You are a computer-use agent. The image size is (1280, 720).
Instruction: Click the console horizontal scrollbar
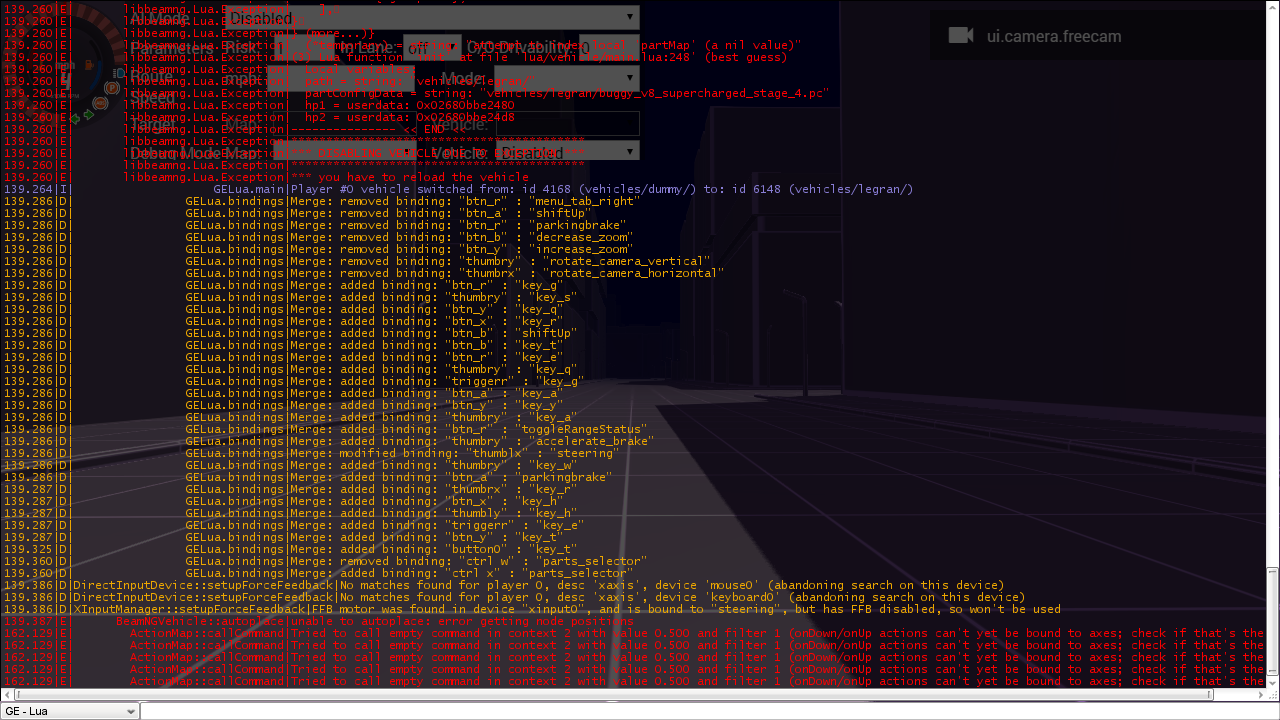click(612, 694)
